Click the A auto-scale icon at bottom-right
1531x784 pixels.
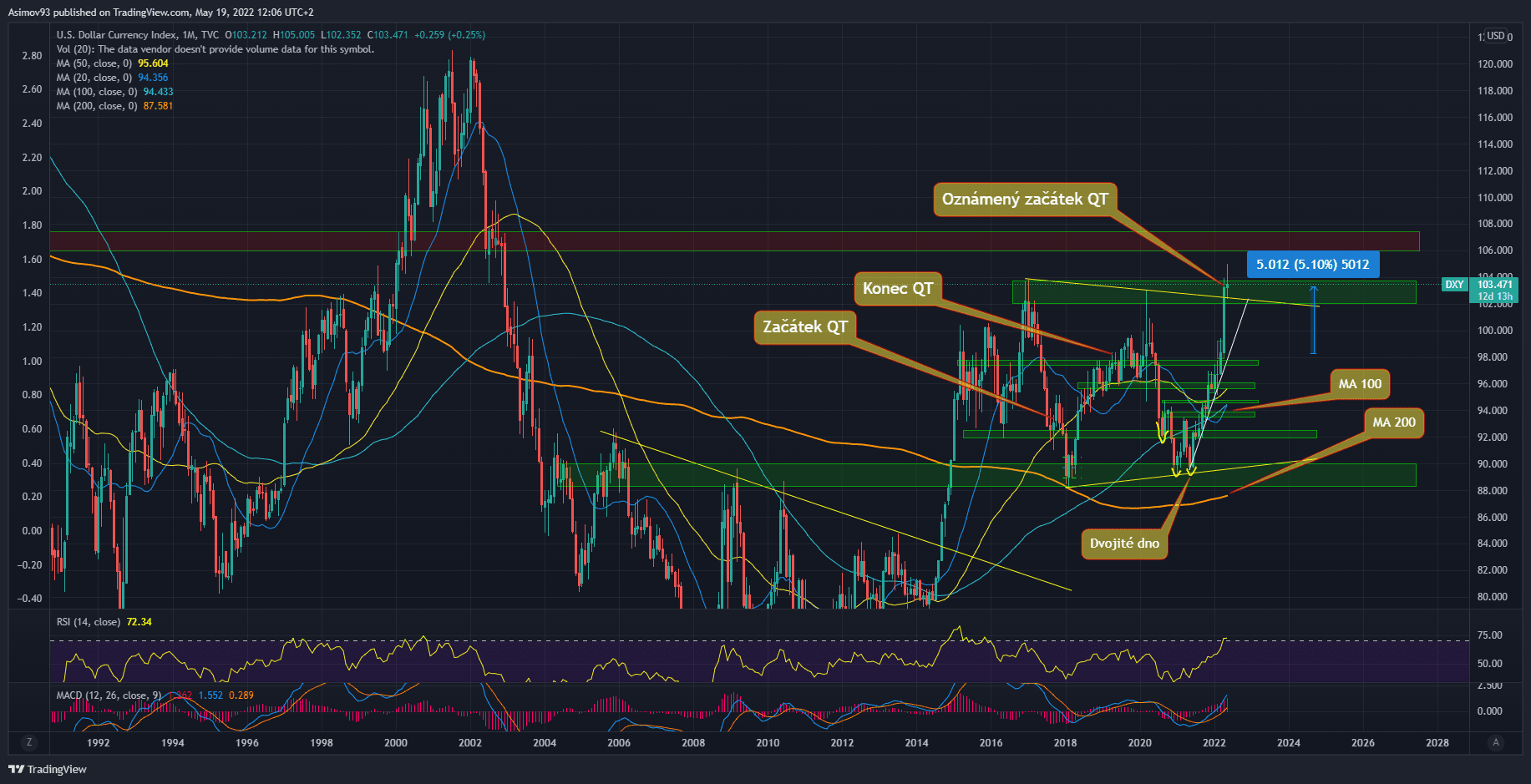point(1495,742)
